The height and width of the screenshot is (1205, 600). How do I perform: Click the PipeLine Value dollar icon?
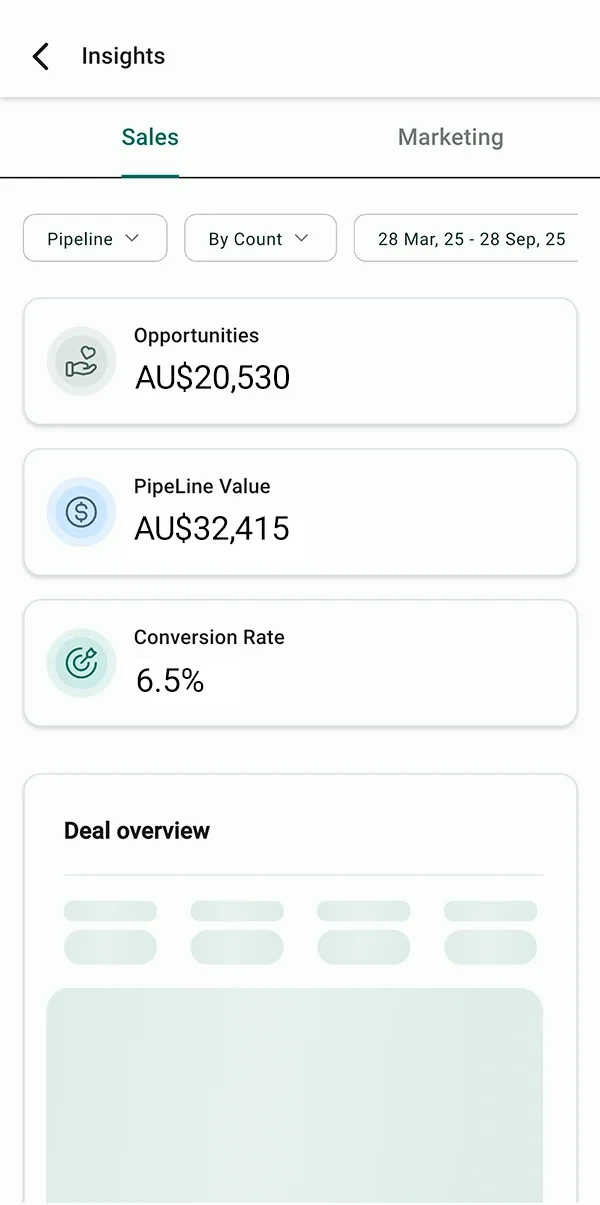tap(81, 512)
